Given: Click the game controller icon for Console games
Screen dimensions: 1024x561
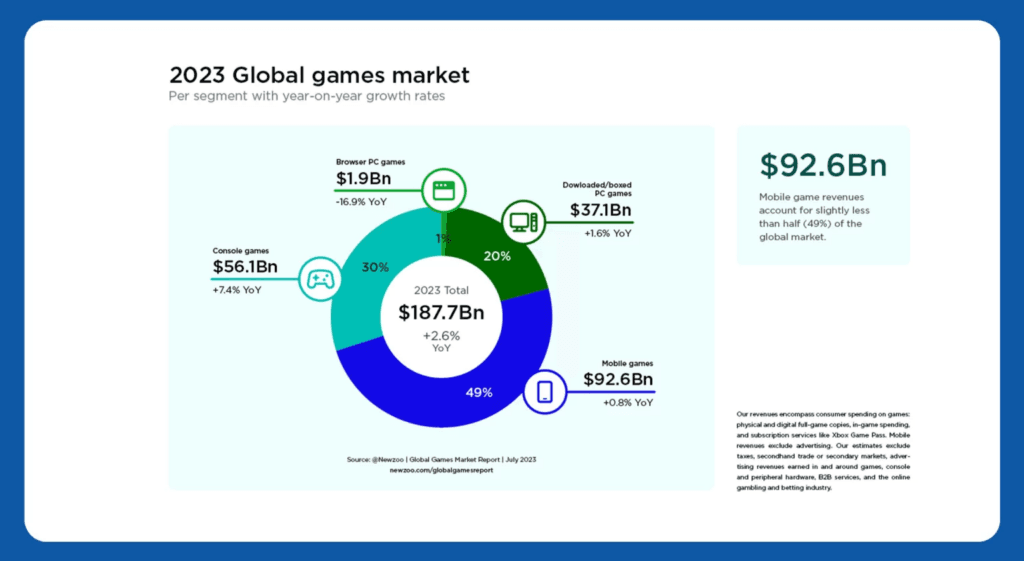Looking at the screenshot, I should tap(322, 278).
